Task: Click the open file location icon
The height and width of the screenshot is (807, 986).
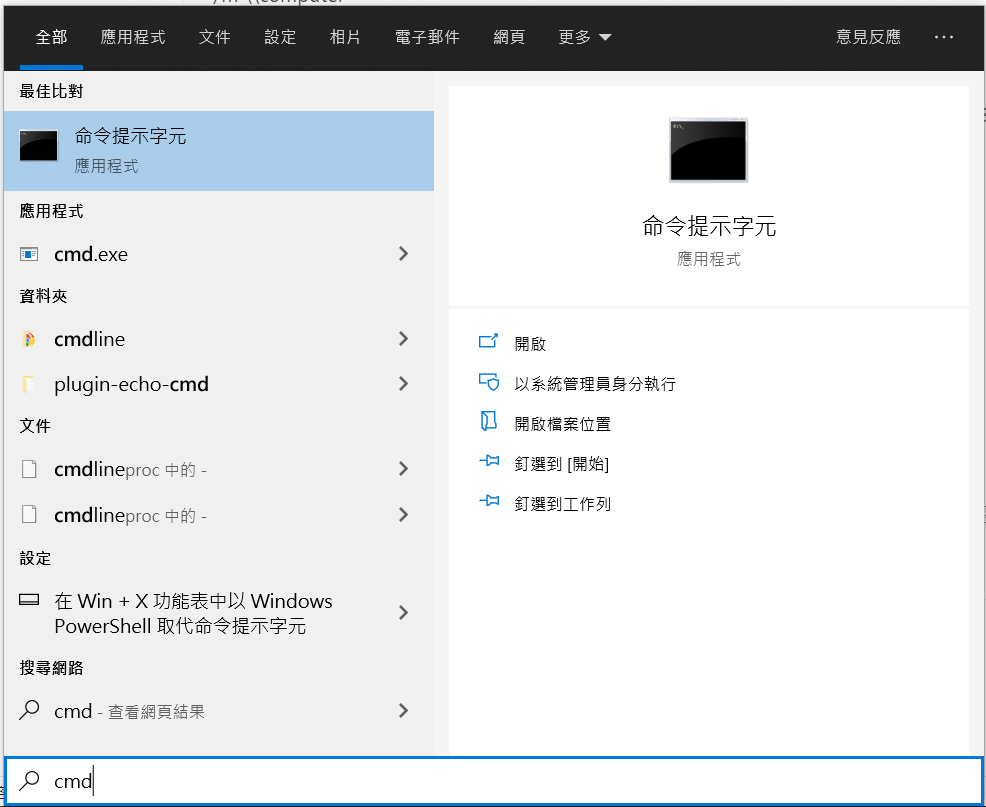Action: click(x=489, y=421)
